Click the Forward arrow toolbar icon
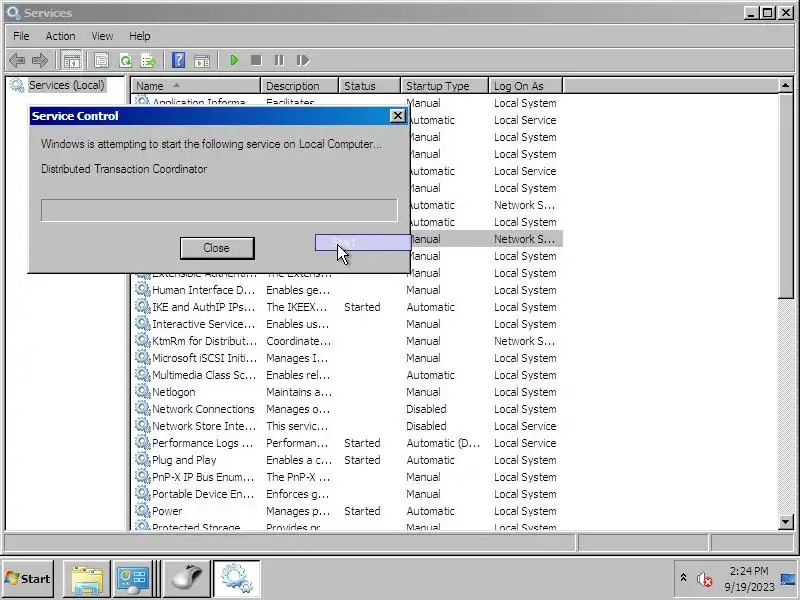The width and height of the screenshot is (800, 600). [40, 60]
